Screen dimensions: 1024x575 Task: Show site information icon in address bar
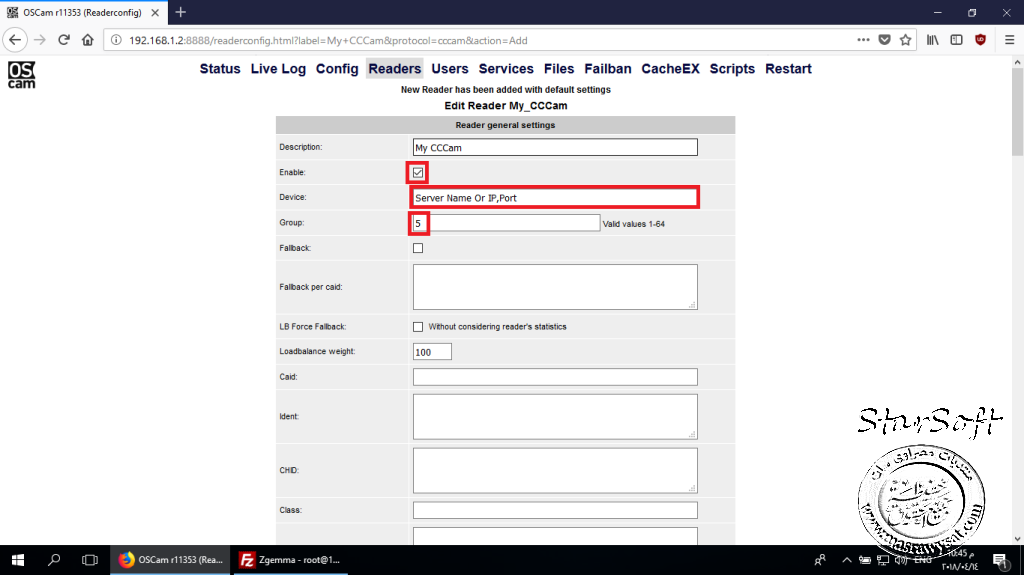116,40
